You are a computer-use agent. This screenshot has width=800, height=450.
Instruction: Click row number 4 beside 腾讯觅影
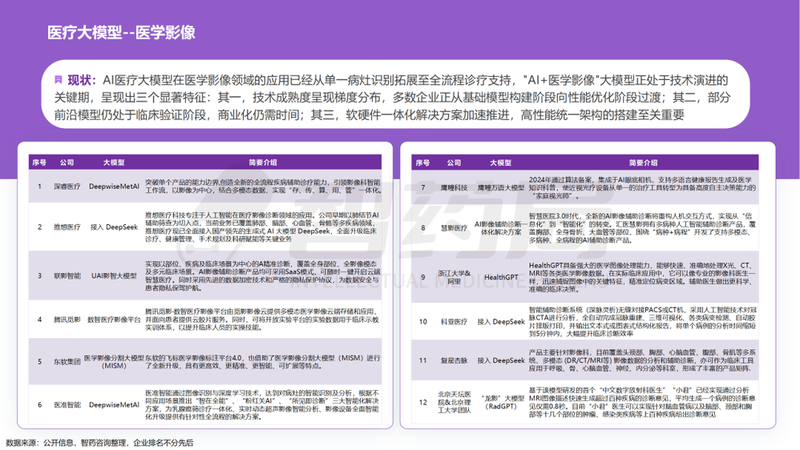pos(39,320)
